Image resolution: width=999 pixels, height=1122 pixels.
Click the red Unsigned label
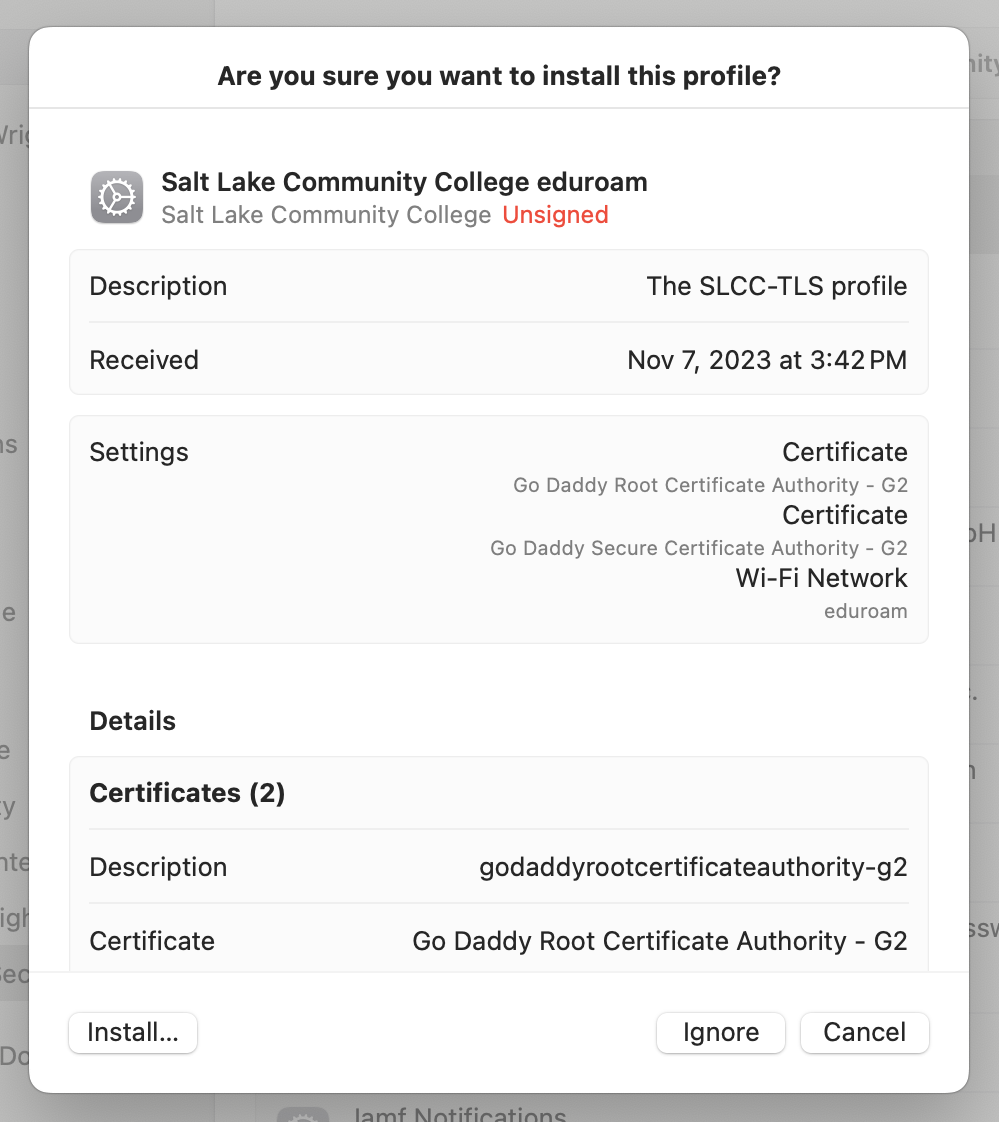[555, 215]
